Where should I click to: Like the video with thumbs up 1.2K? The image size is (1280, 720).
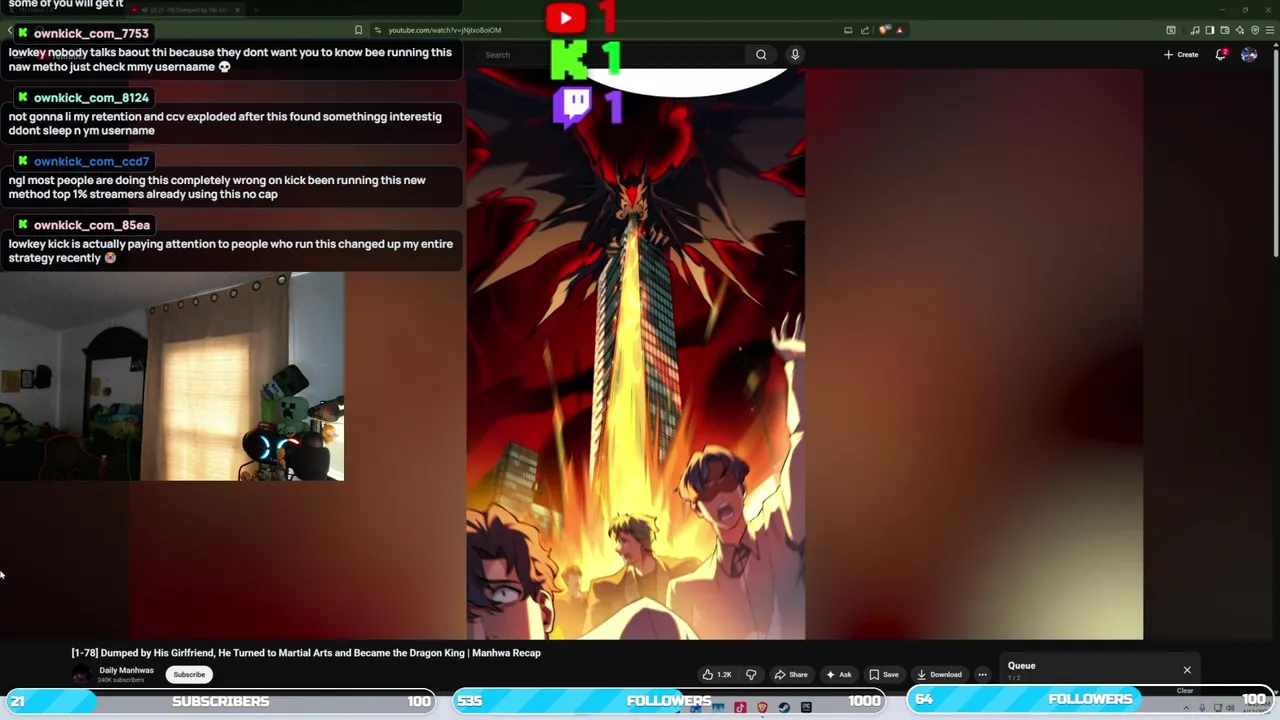[x=717, y=675]
